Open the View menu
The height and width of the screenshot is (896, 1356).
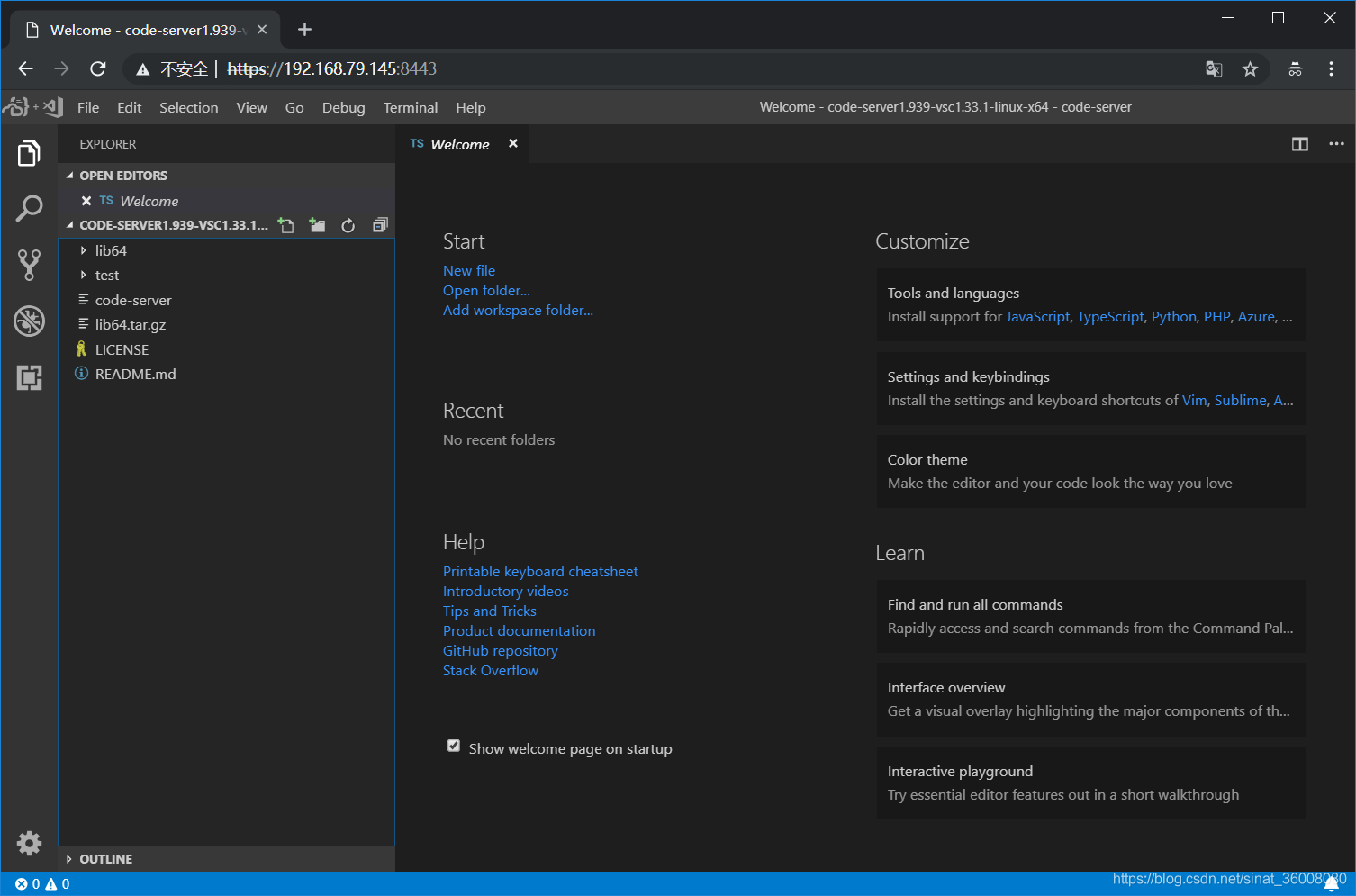251,107
